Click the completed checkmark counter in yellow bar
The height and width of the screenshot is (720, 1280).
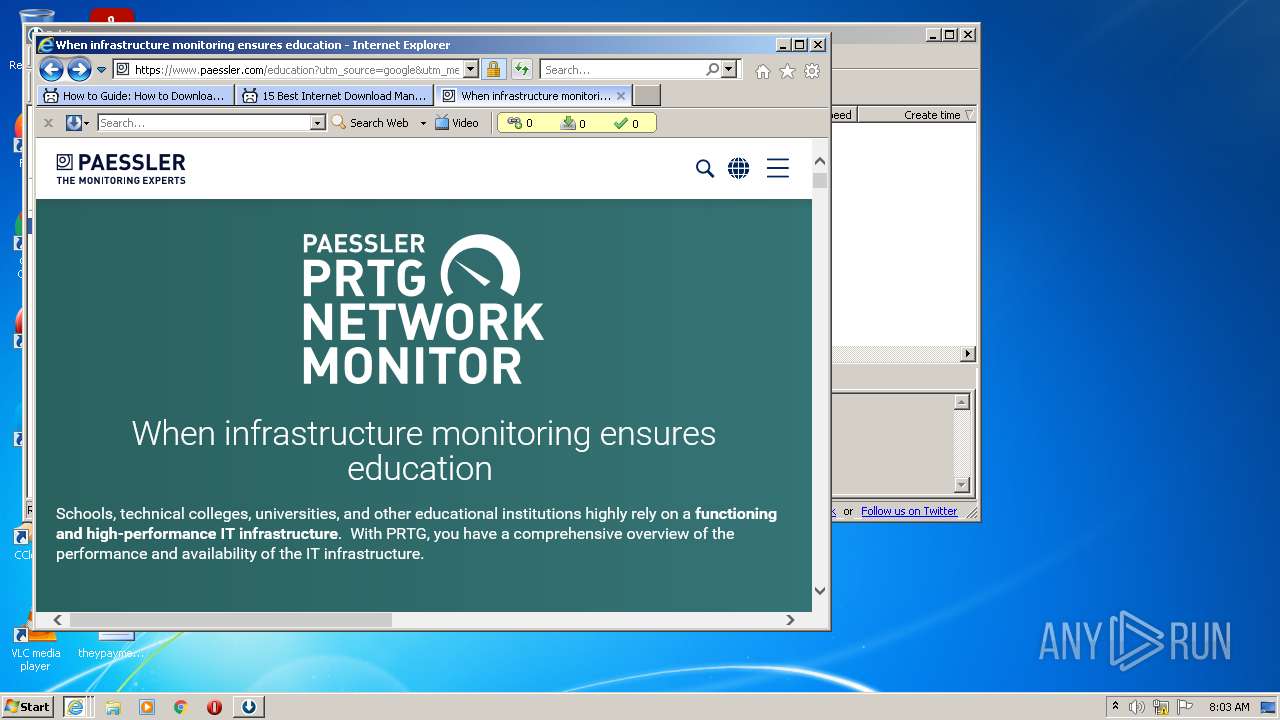[621, 123]
